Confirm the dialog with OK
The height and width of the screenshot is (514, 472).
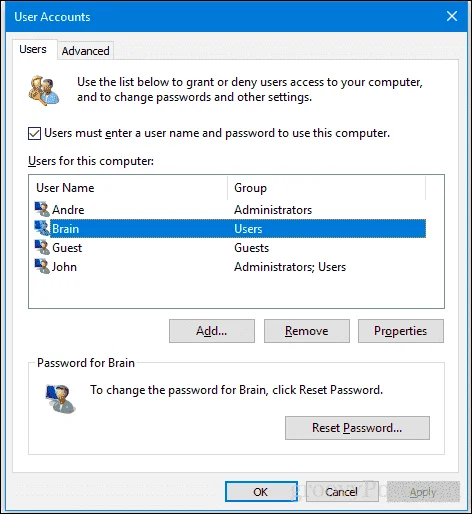(x=261, y=491)
